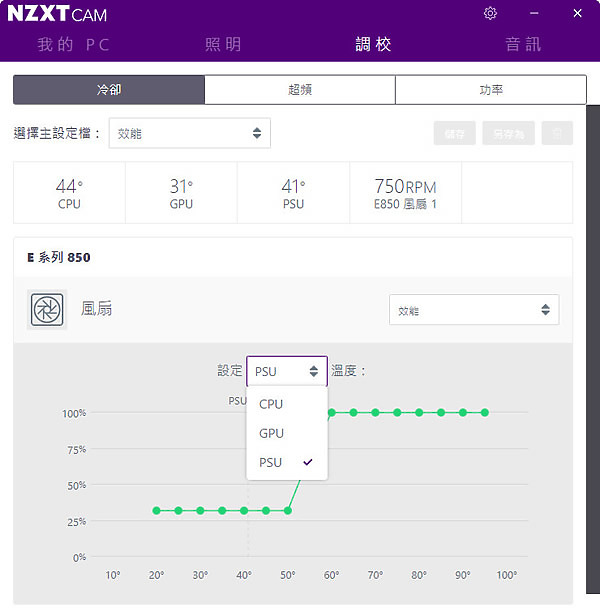Open the settings gear icon

(490, 13)
